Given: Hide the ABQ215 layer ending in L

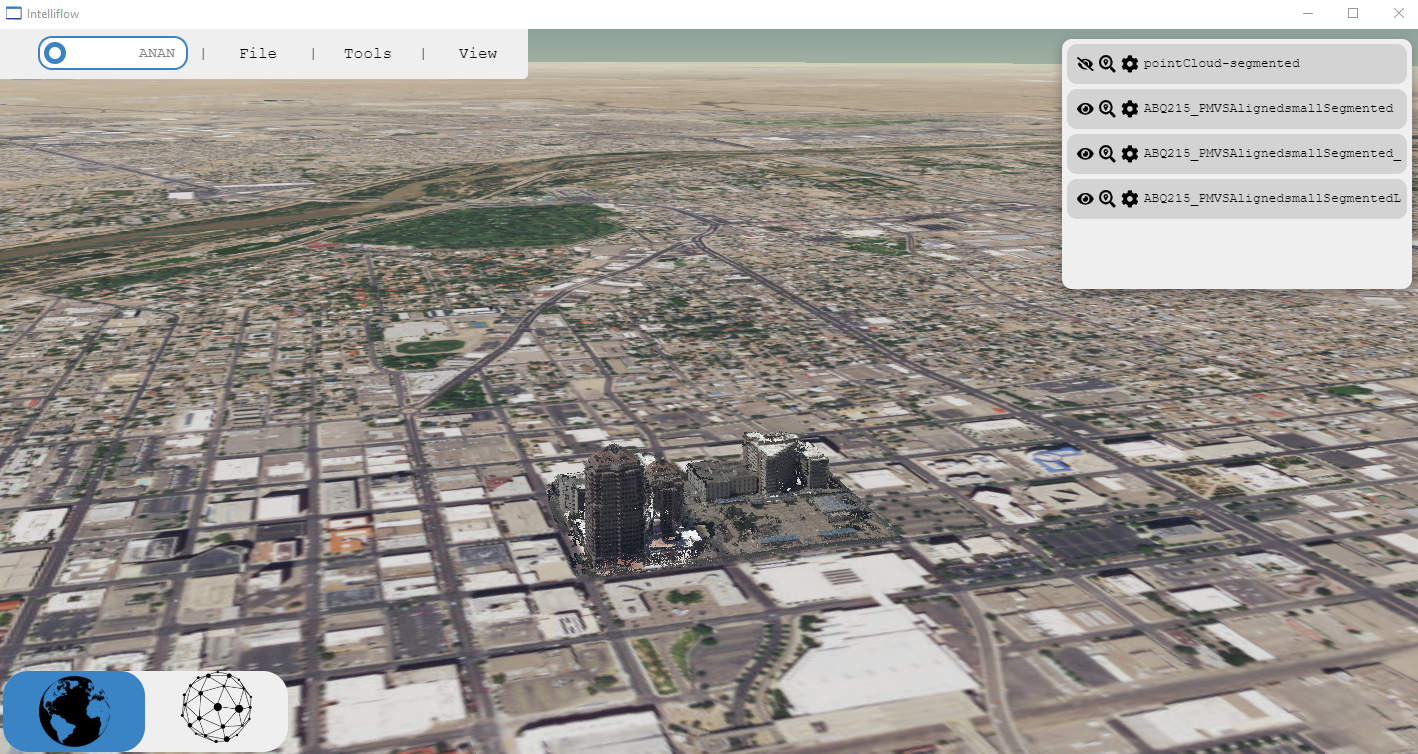Looking at the screenshot, I should point(1085,199).
